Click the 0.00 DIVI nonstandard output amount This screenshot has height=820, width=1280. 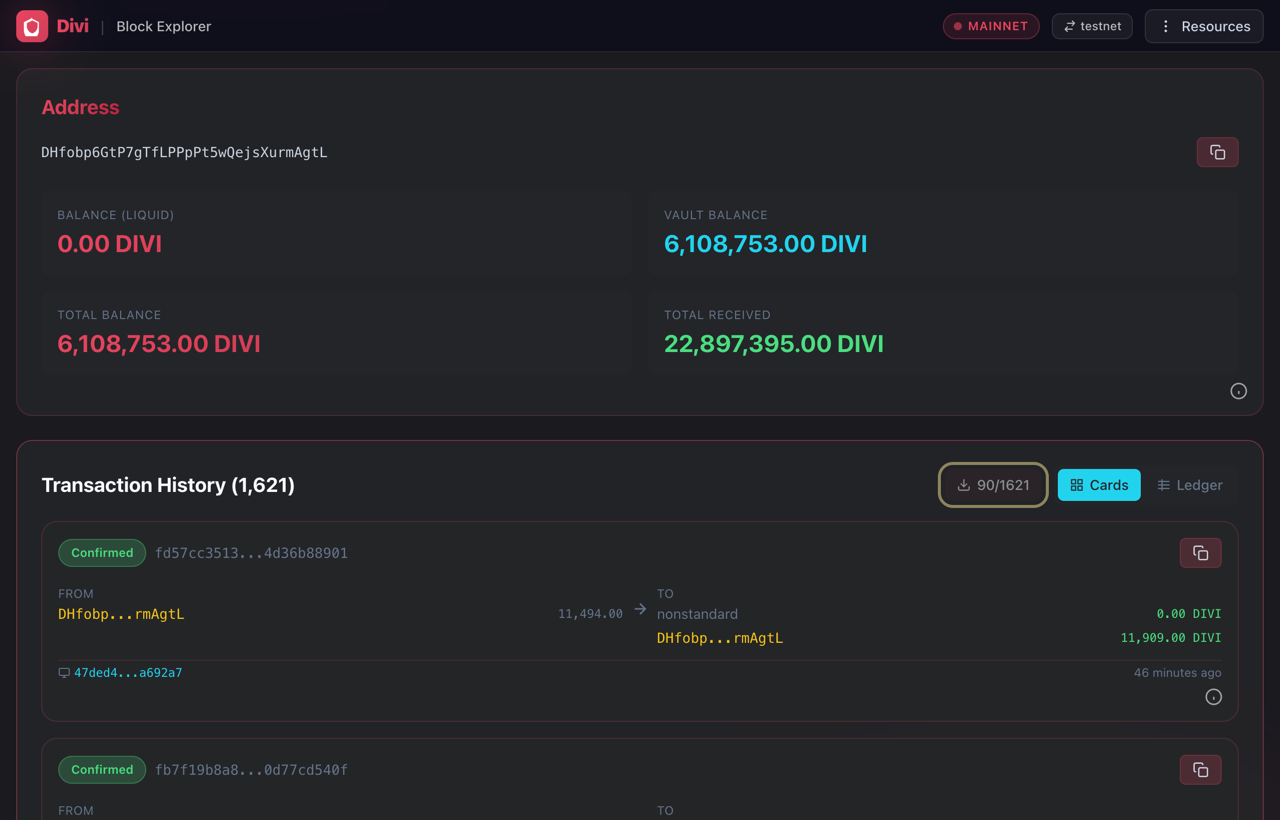(1189, 614)
